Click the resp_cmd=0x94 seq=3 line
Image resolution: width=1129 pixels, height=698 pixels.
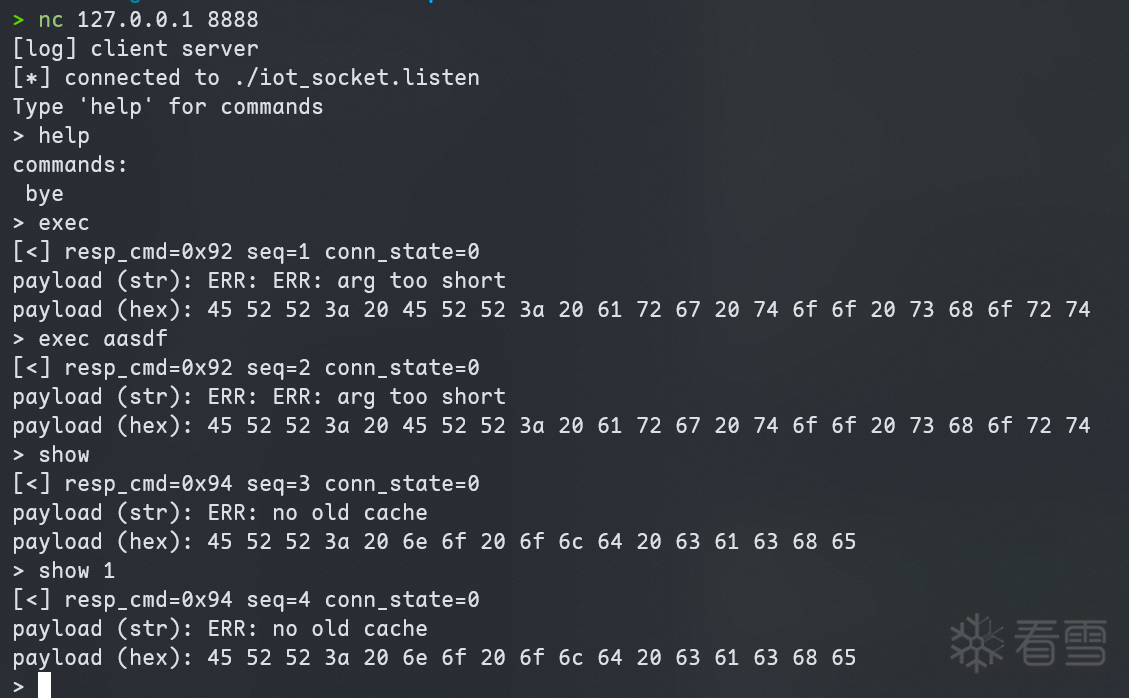[x=246, y=484]
